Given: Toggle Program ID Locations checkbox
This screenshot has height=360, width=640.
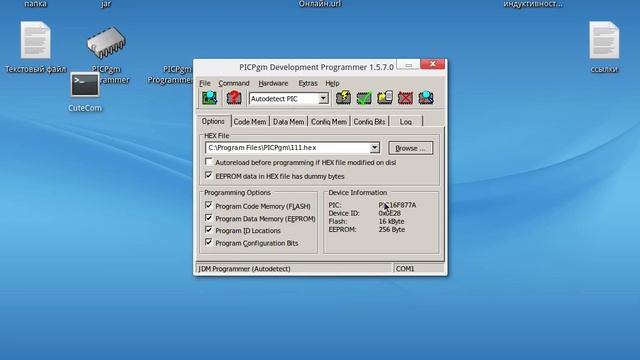Looking at the screenshot, I should tap(209, 230).
